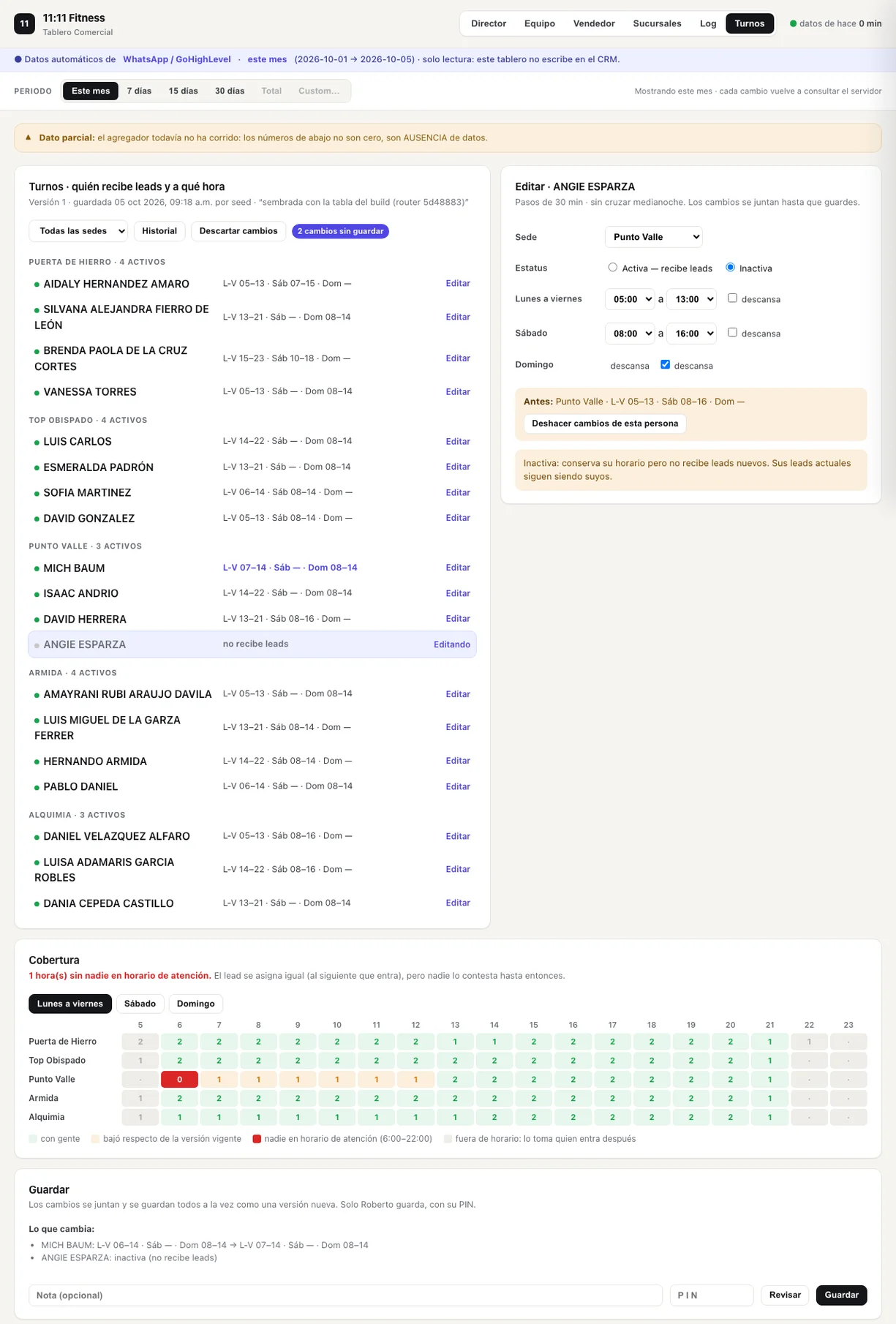Viewport: 896px width, 1324px height.
Task: Click the Vendedor tab
Action: point(594,23)
